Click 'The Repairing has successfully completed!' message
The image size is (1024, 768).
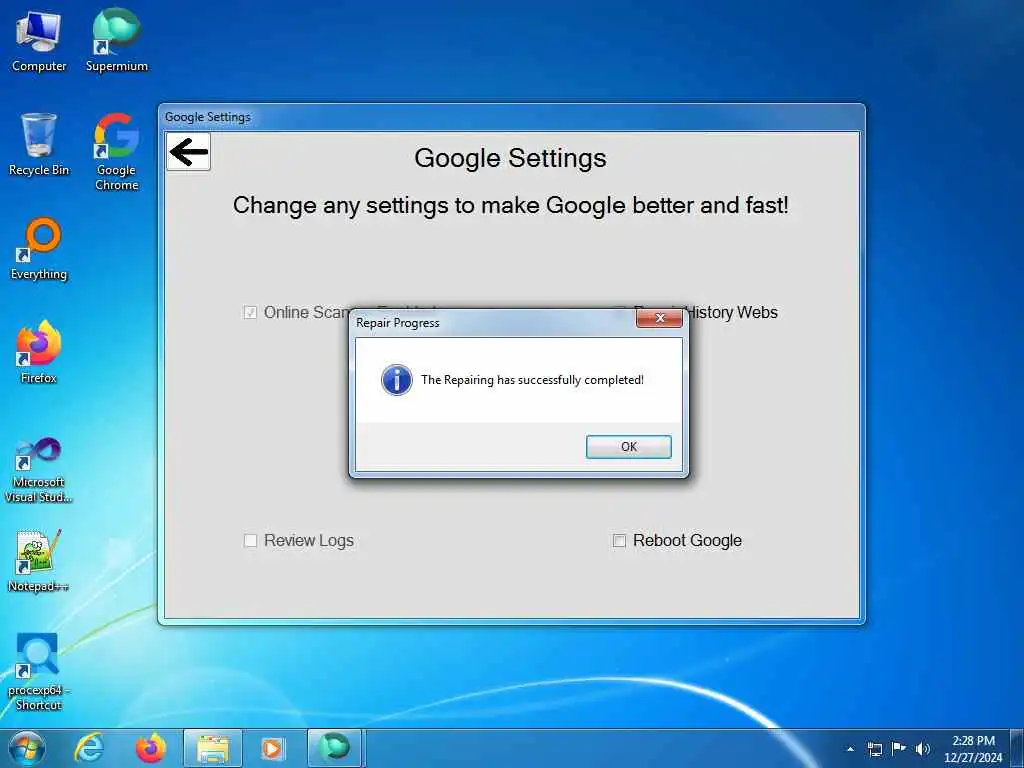(532, 379)
